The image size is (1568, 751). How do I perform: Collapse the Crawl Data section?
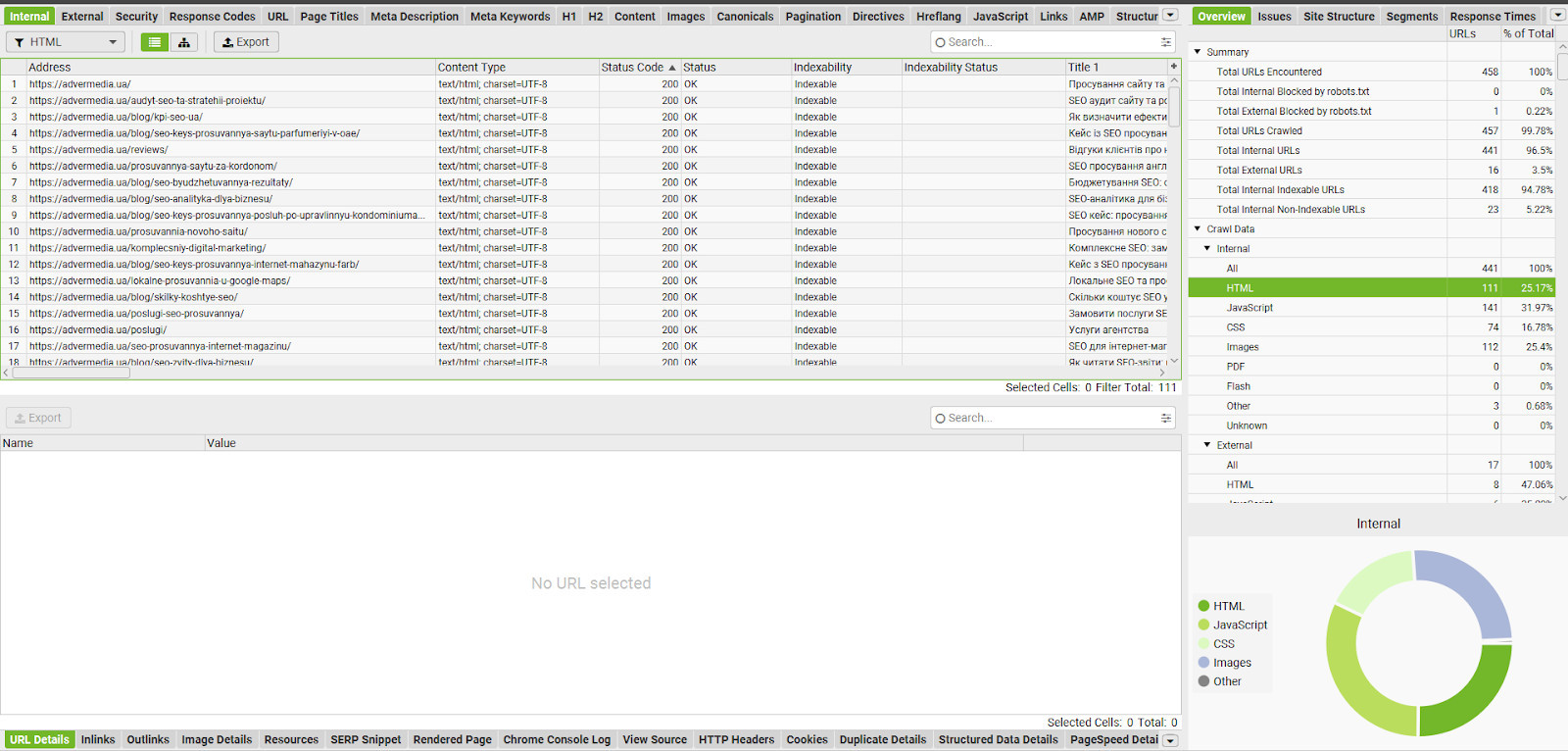coord(1198,228)
